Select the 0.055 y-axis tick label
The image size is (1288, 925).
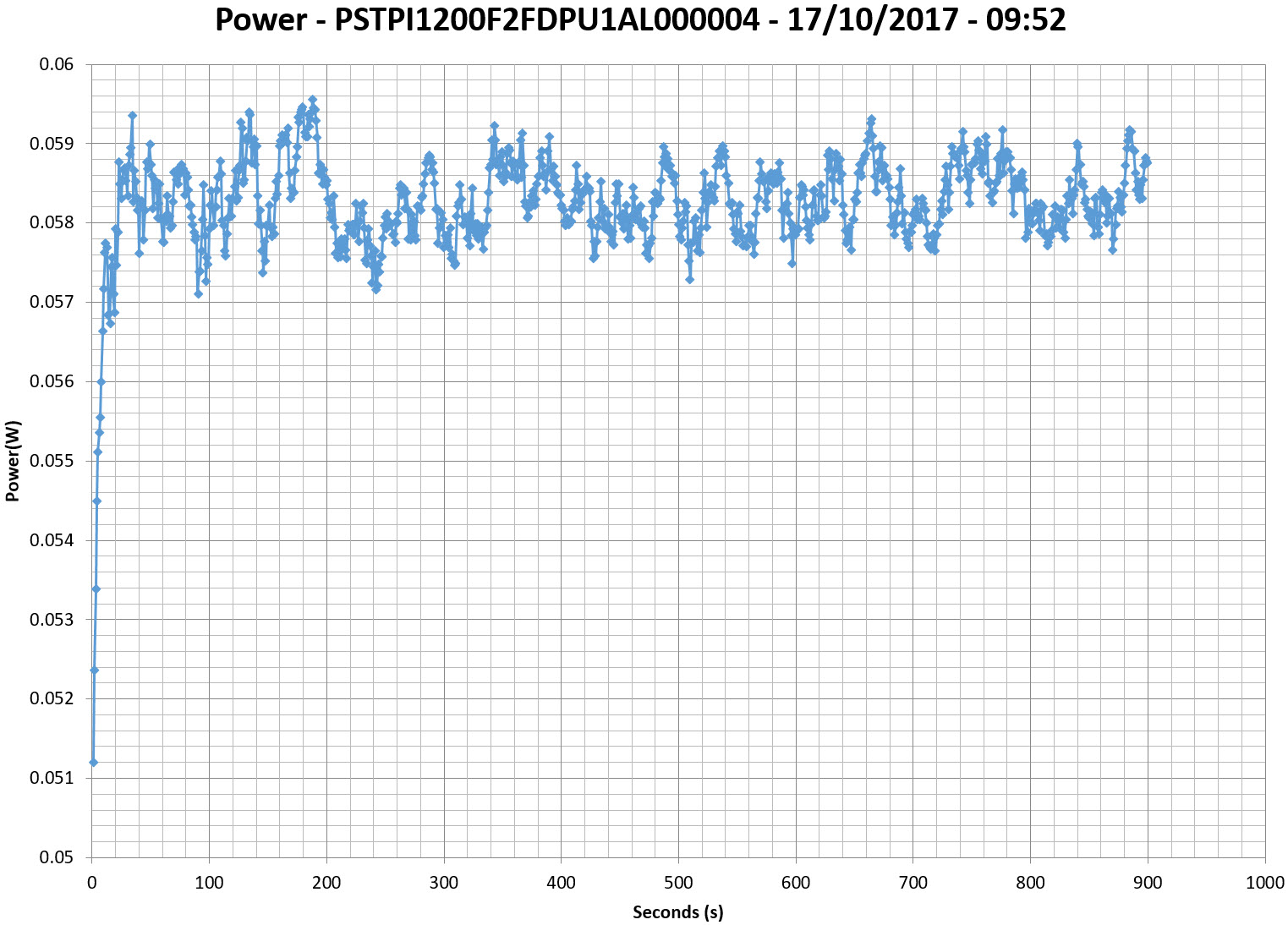click(52, 462)
